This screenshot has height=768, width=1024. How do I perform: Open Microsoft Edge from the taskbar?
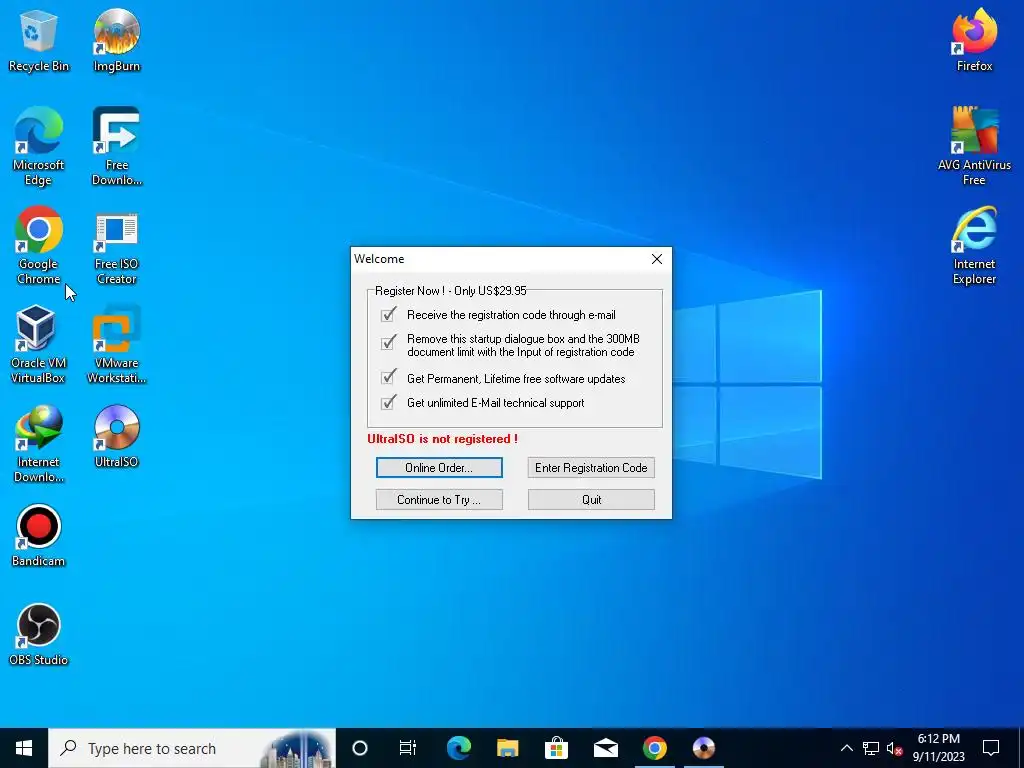(458, 748)
